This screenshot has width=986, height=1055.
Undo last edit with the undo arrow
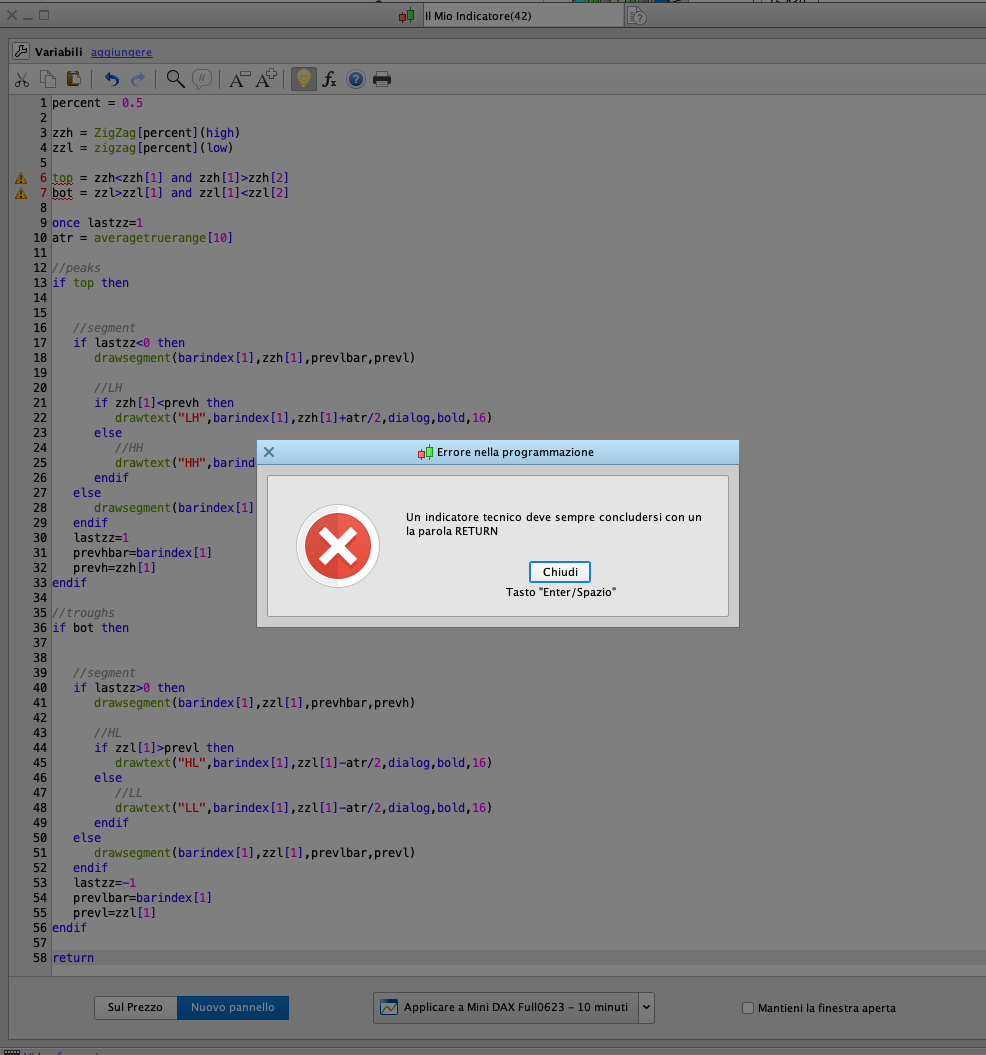pyautogui.click(x=112, y=79)
